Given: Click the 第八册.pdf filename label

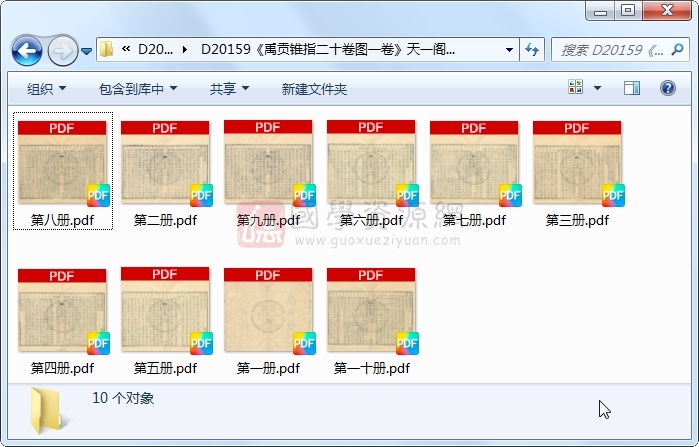Looking at the screenshot, I should point(62,220).
